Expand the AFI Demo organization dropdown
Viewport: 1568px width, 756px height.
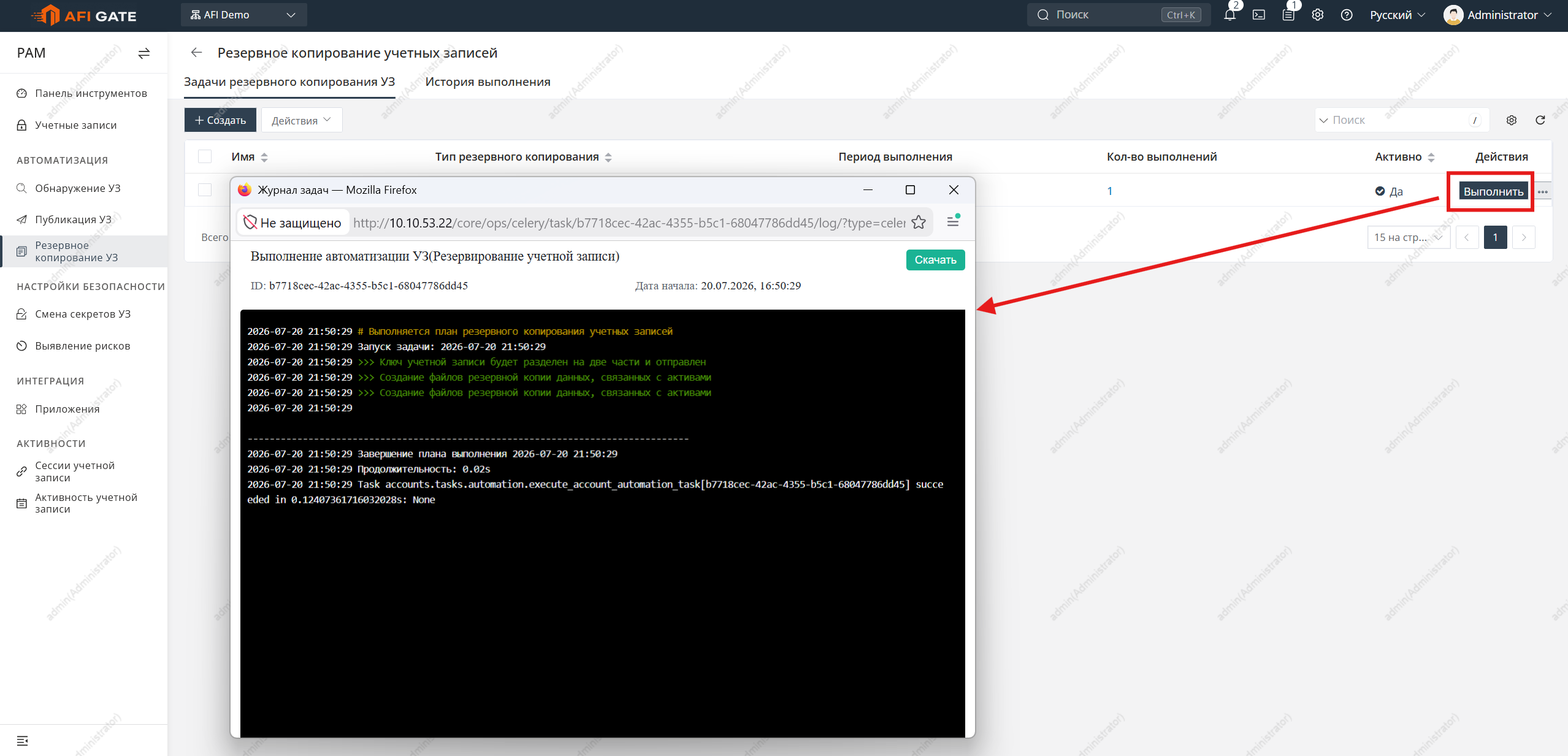pyautogui.click(x=243, y=15)
